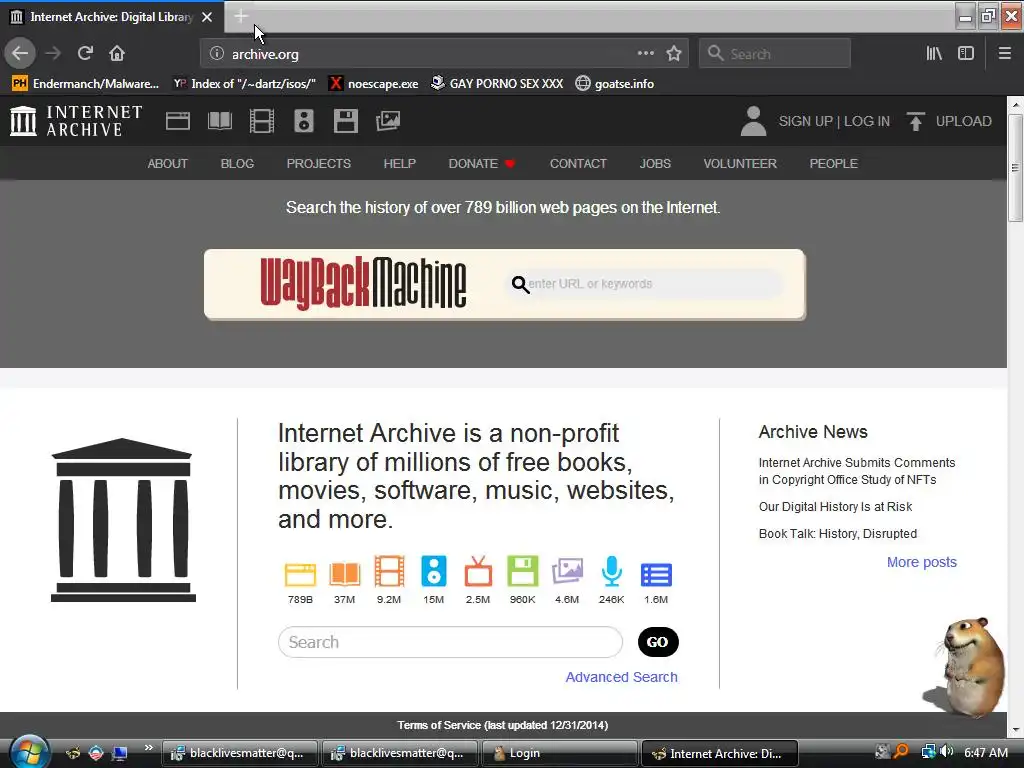Show site information icon in address bar
This screenshot has width=1024, height=768.
[217, 54]
